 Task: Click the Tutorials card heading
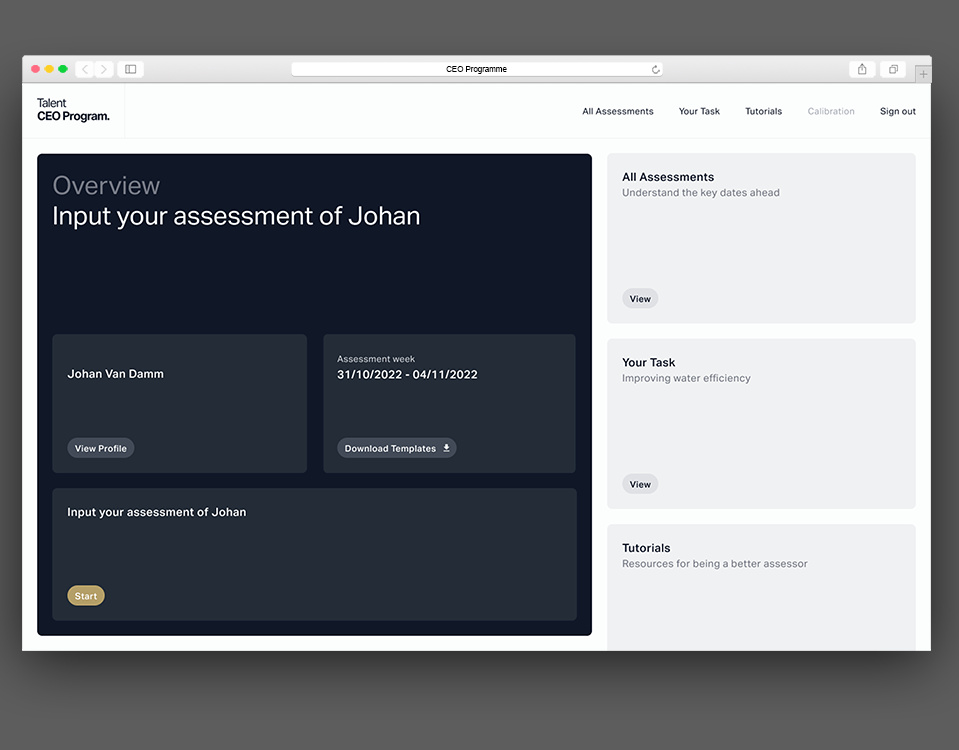point(646,548)
